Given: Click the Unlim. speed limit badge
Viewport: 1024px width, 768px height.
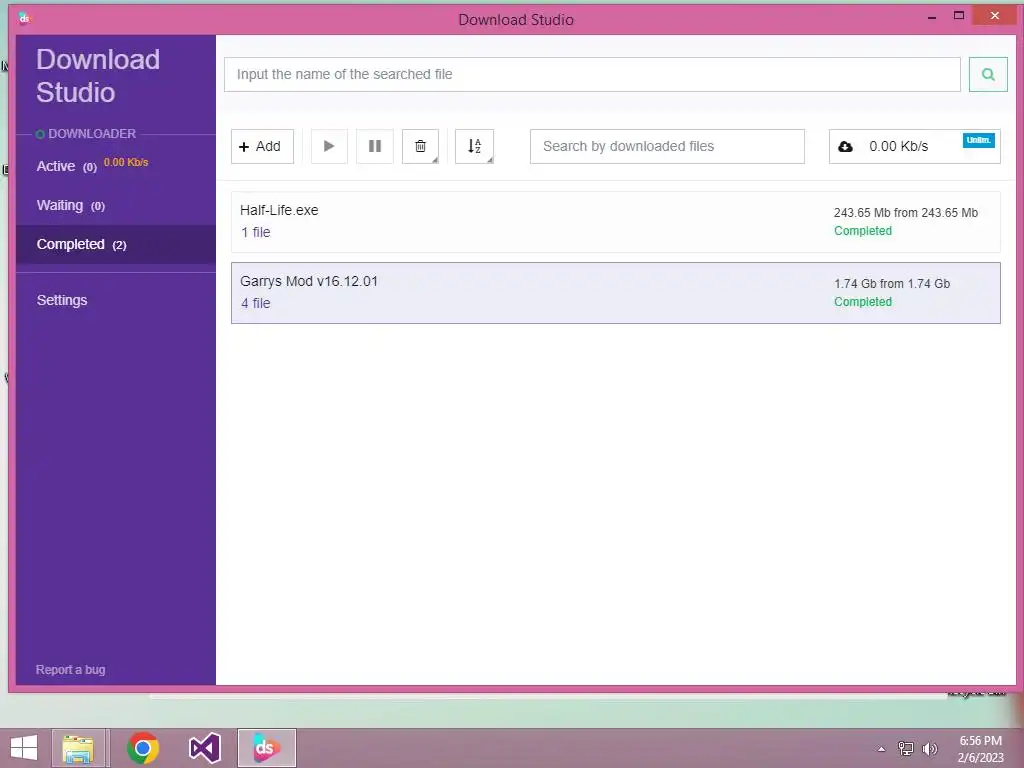Looking at the screenshot, I should point(978,140).
